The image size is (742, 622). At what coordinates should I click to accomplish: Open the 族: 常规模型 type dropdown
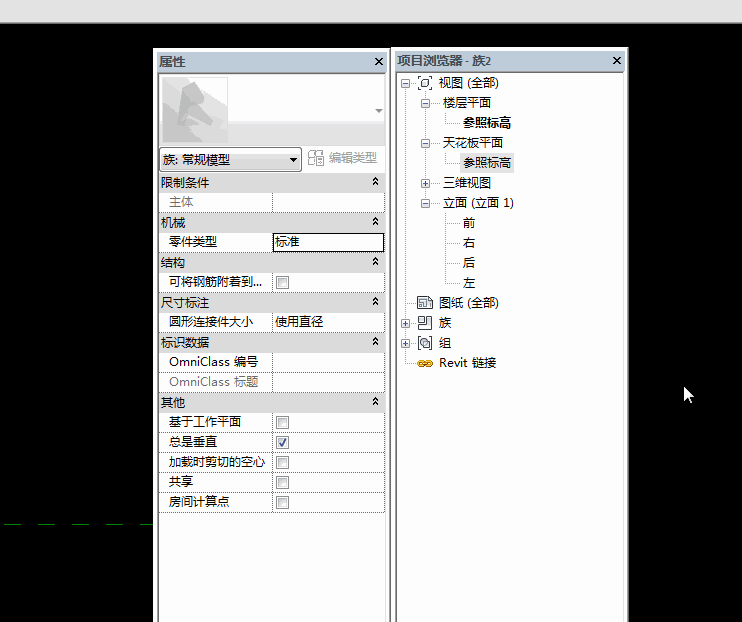pos(293,159)
